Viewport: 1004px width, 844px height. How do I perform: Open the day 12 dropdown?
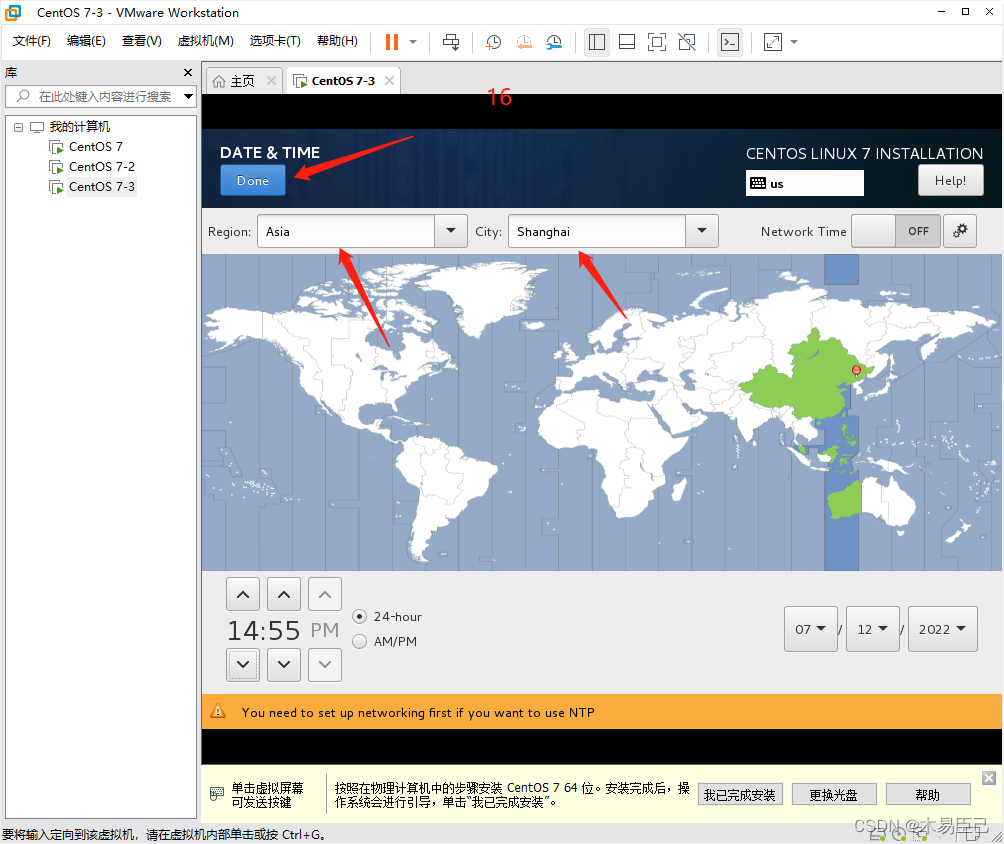tap(873, 629)
